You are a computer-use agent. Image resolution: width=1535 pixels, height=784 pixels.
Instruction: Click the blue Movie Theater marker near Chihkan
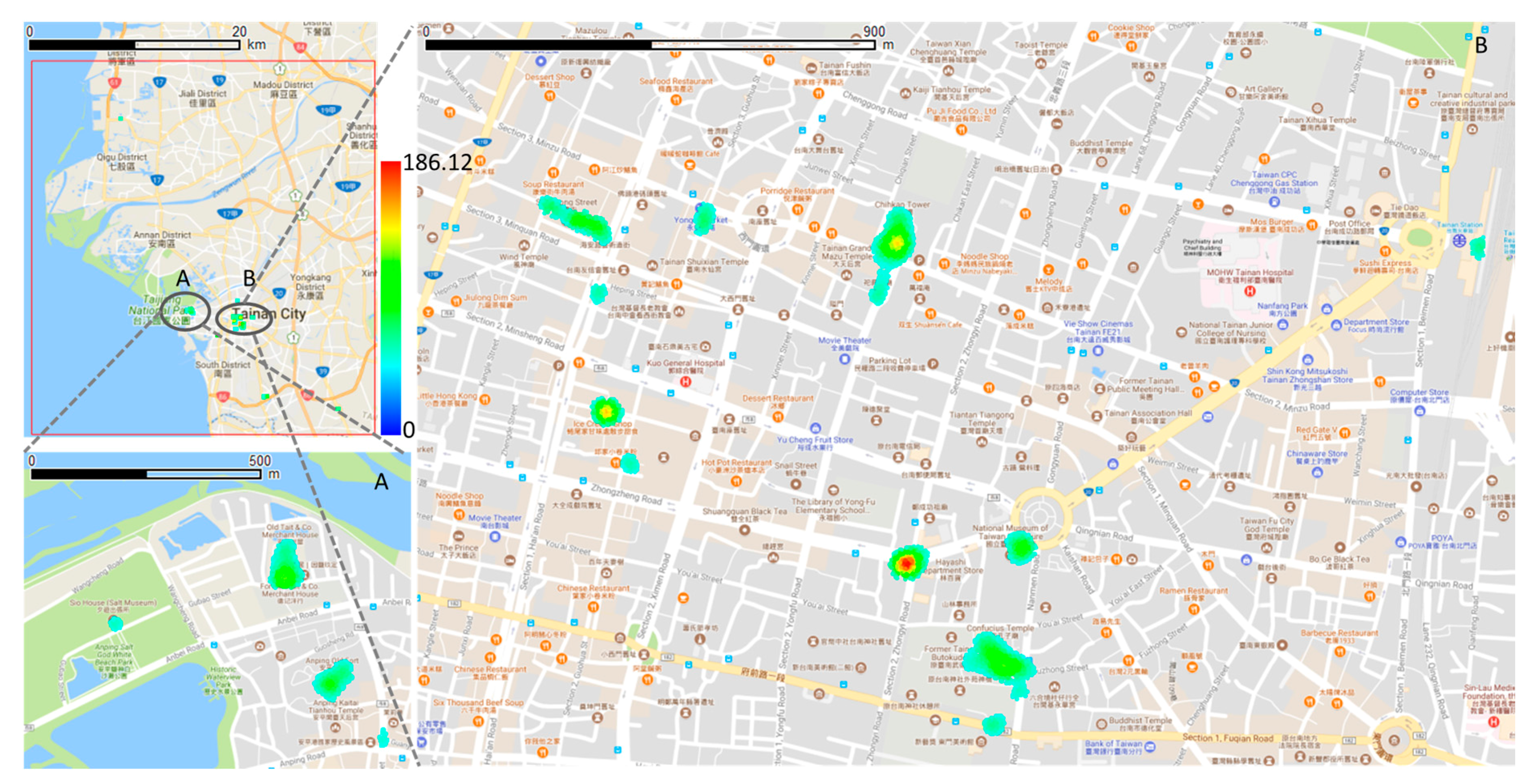point(844,359)
